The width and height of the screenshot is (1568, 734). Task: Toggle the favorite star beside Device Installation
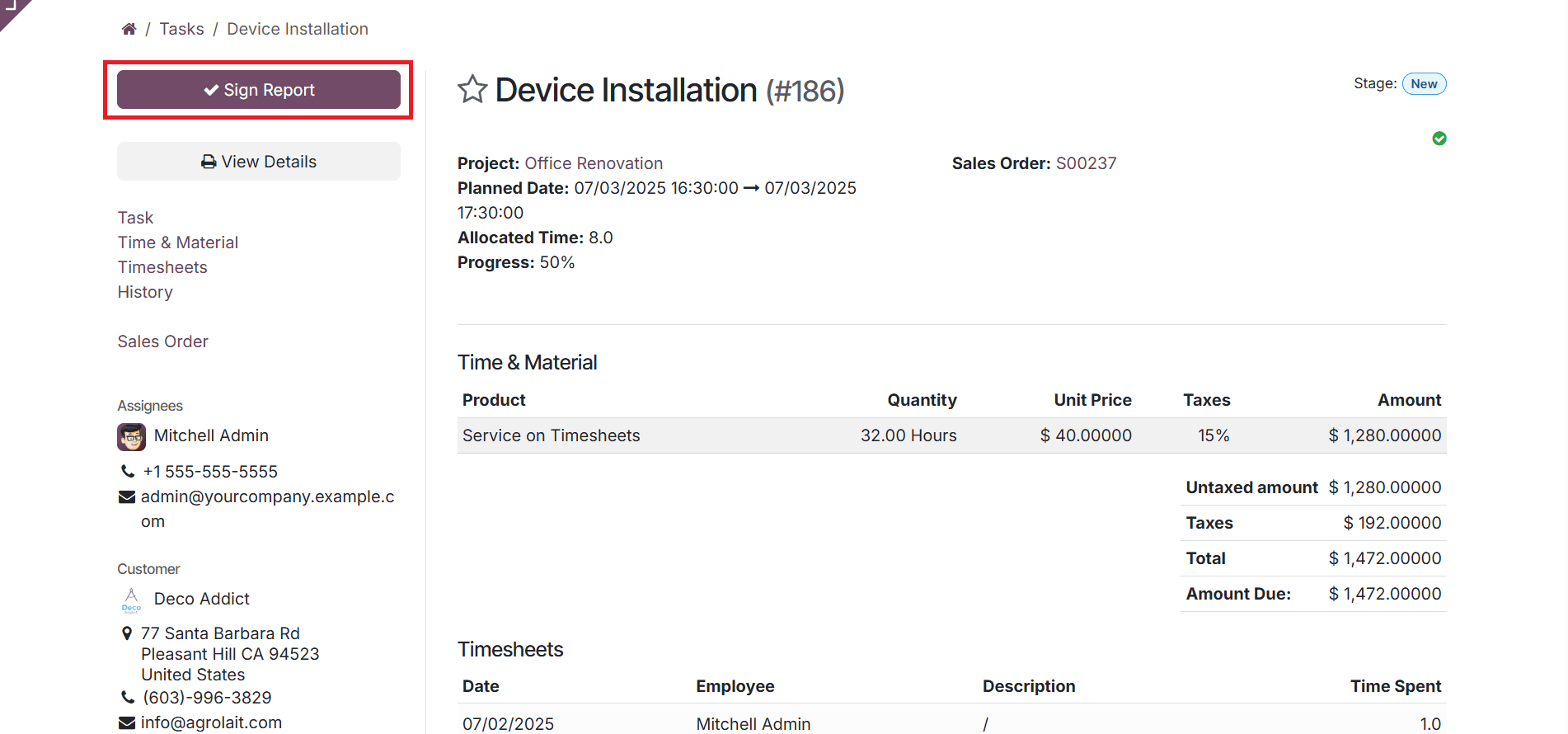pos(472,89)
